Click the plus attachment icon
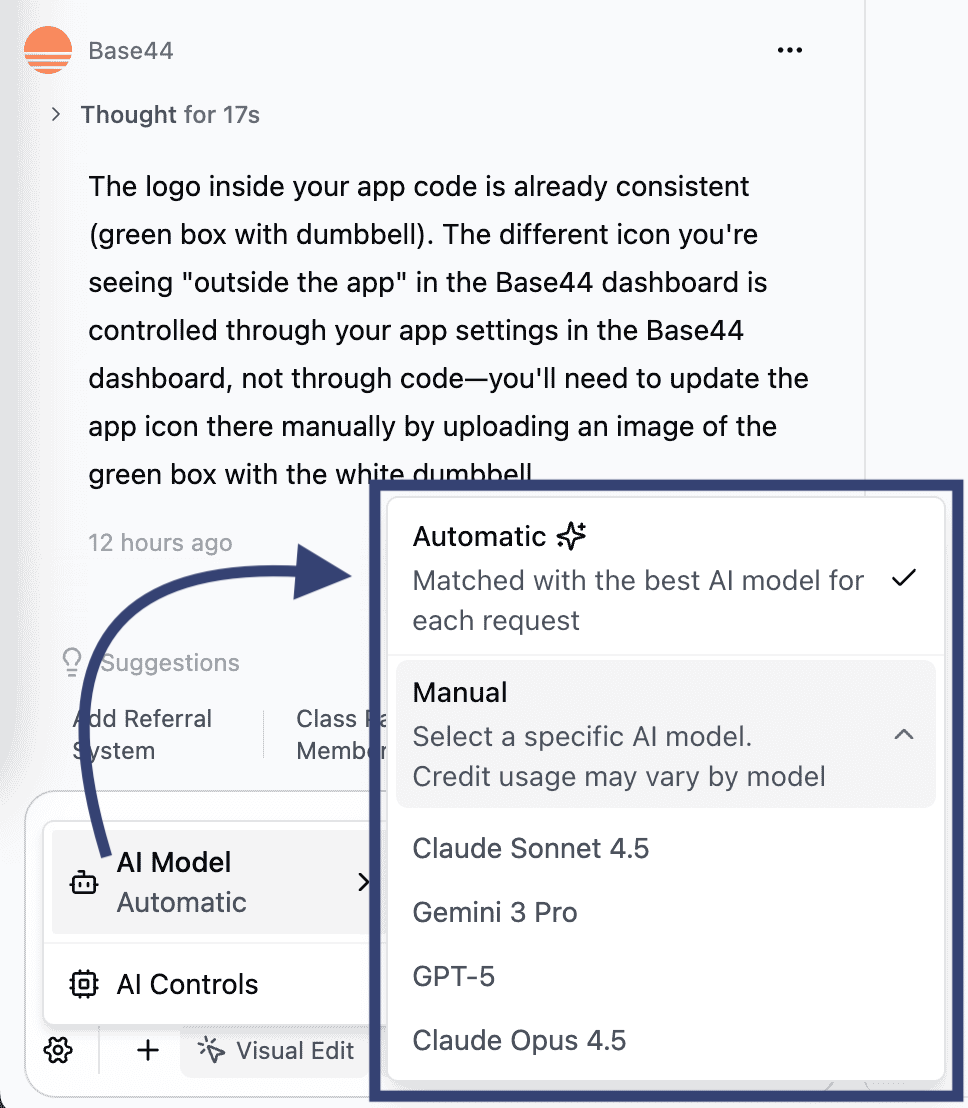This screenshot has height=1108, width=968. click(146, 1051)
